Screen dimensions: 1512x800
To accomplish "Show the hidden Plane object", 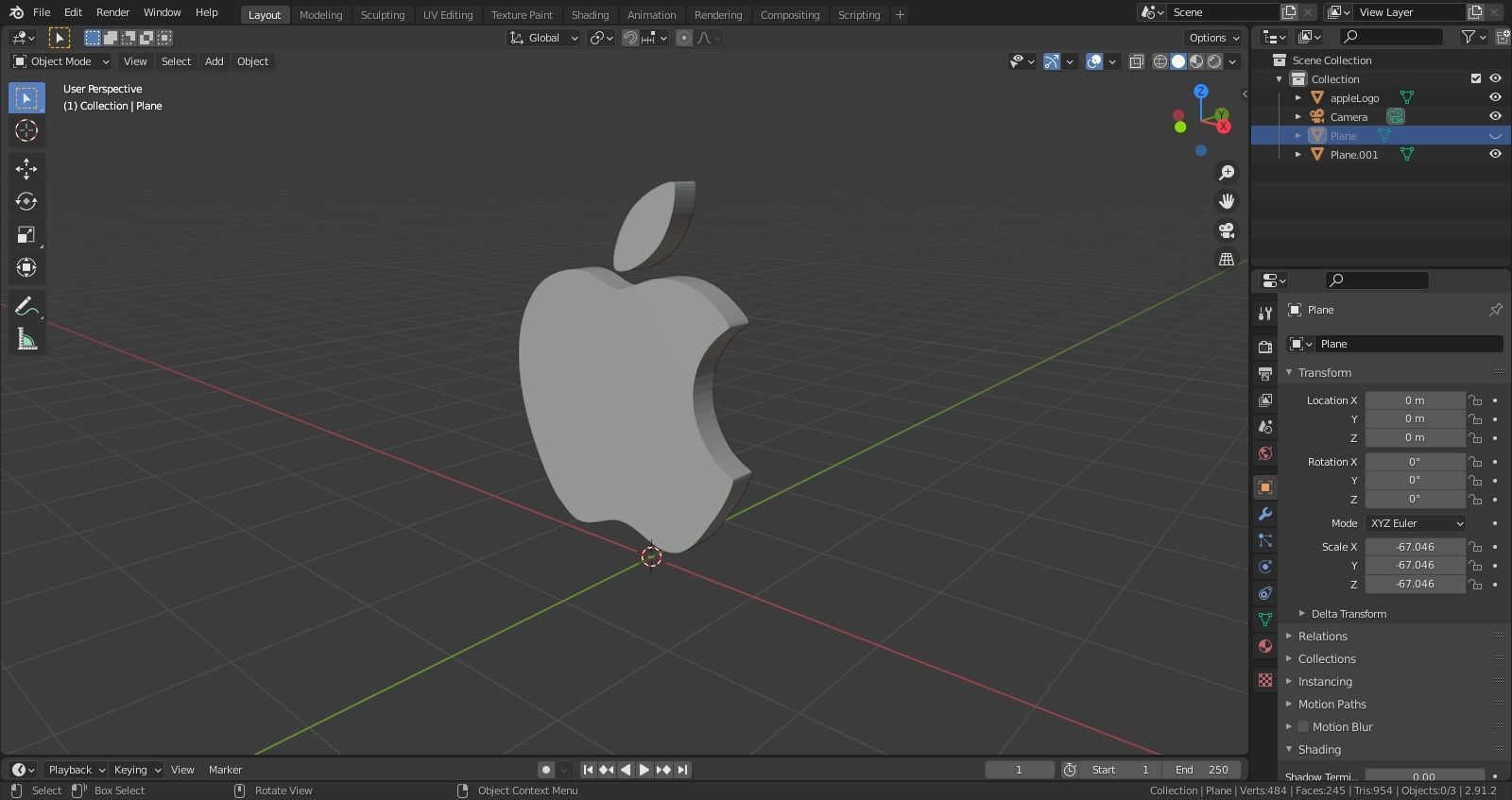I will click(1495, 136).
